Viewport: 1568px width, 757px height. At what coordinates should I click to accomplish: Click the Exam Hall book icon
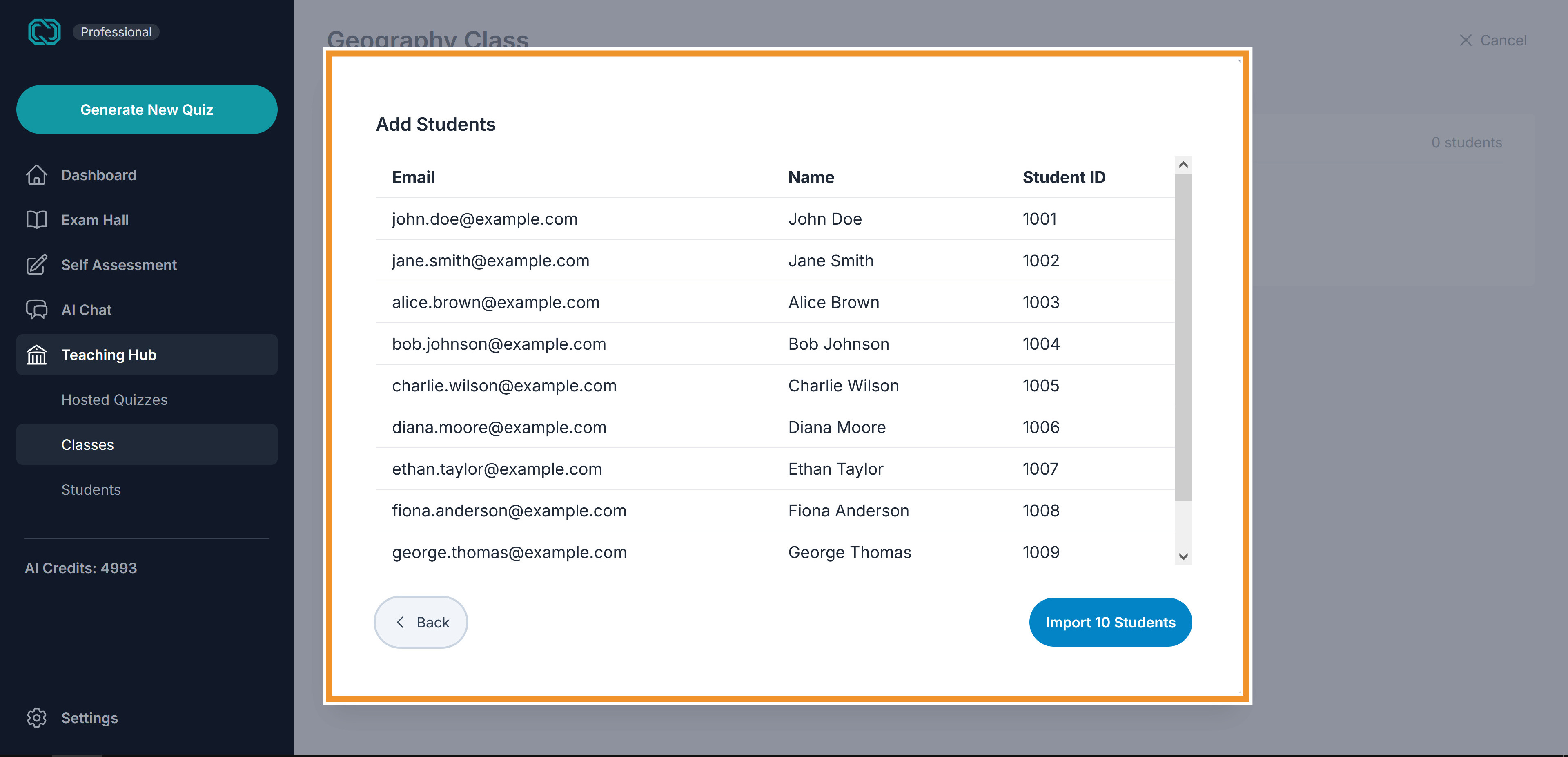tap(36, 220)
